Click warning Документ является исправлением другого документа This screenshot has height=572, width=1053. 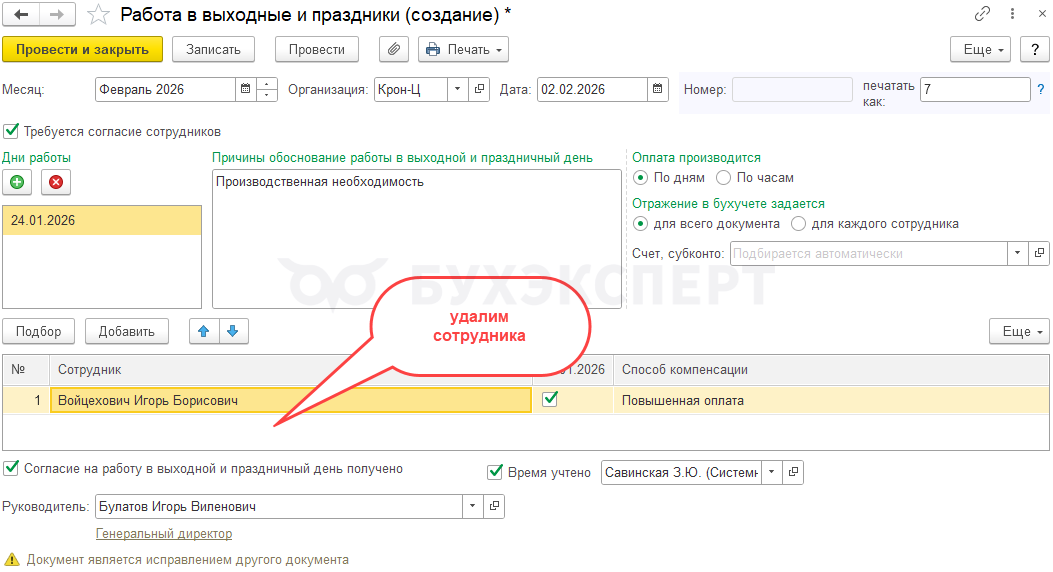pyautogui.click(x=187, y=559)
